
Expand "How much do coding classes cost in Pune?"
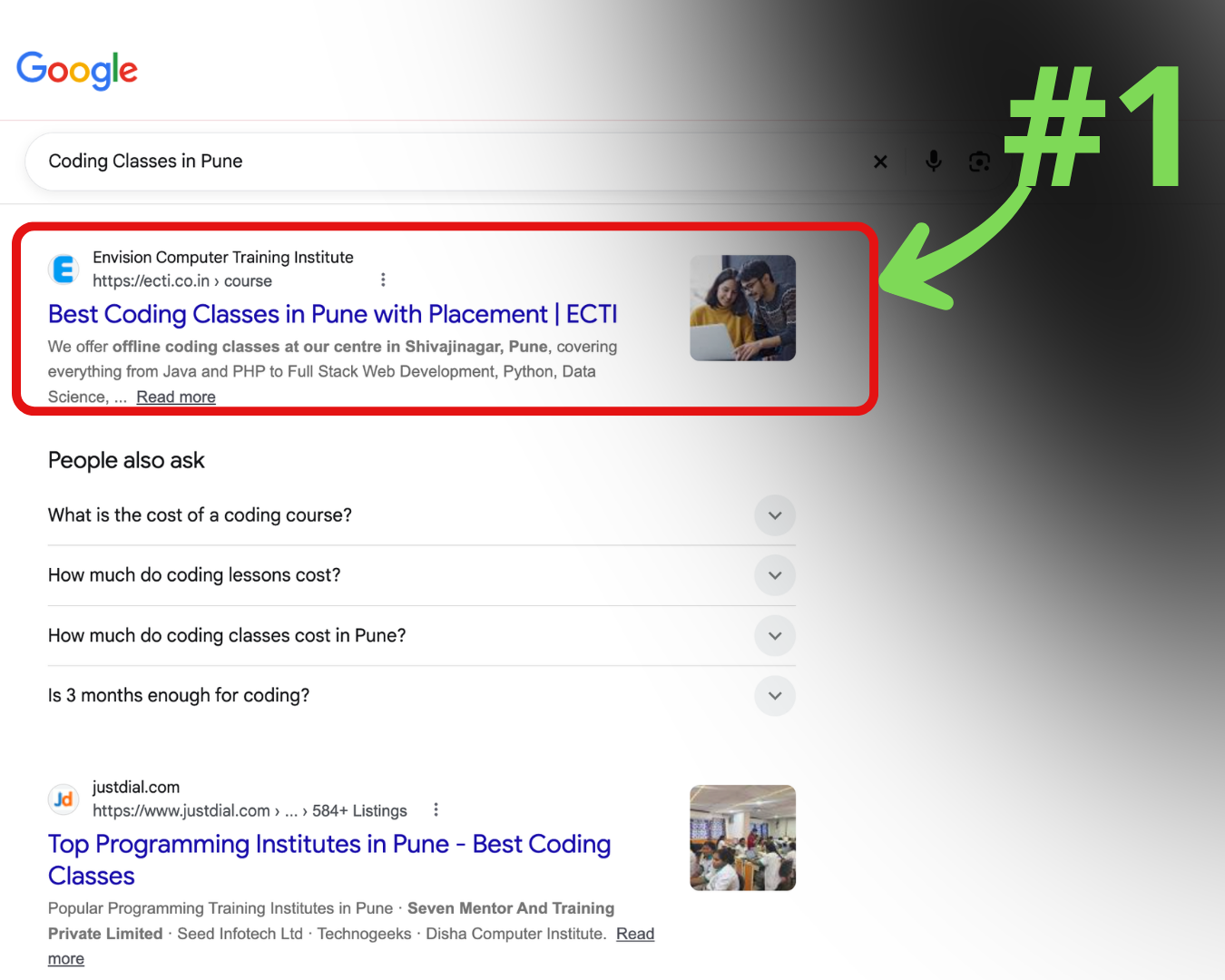pyautogui.click(x=422, y=635)
